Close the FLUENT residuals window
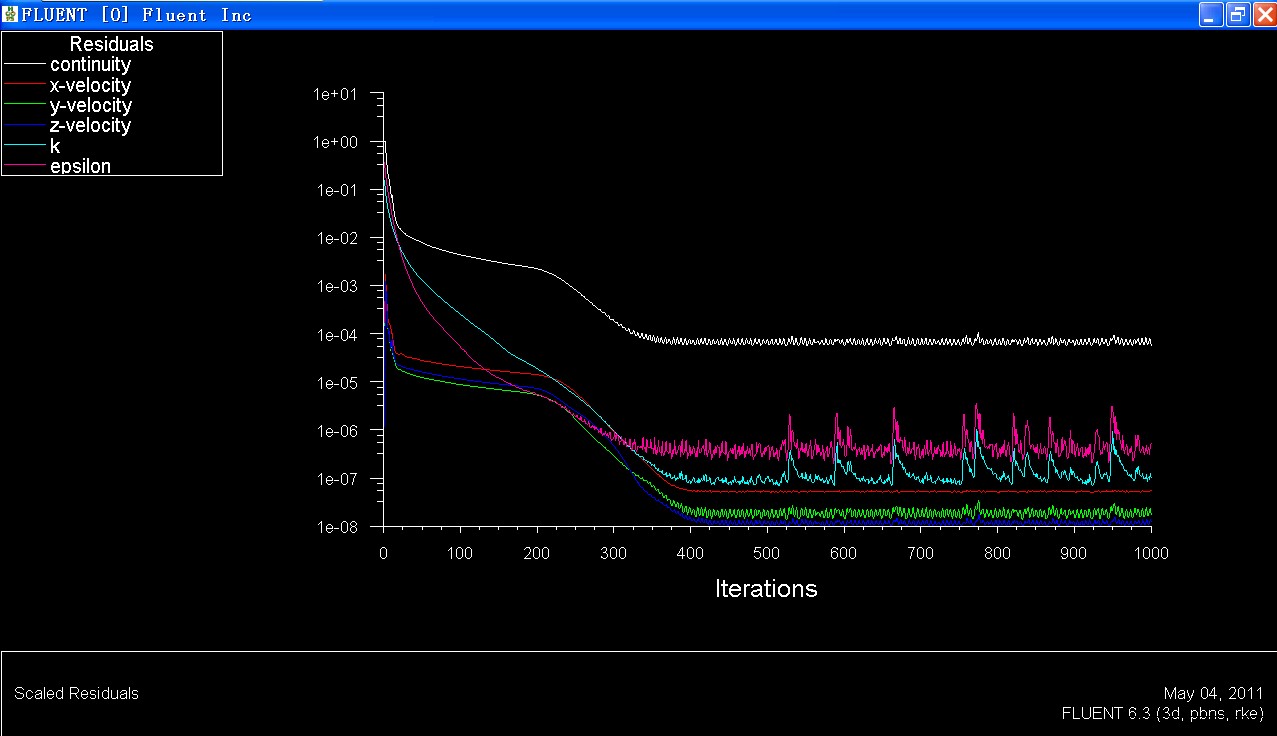 [x=1263, y=14]
